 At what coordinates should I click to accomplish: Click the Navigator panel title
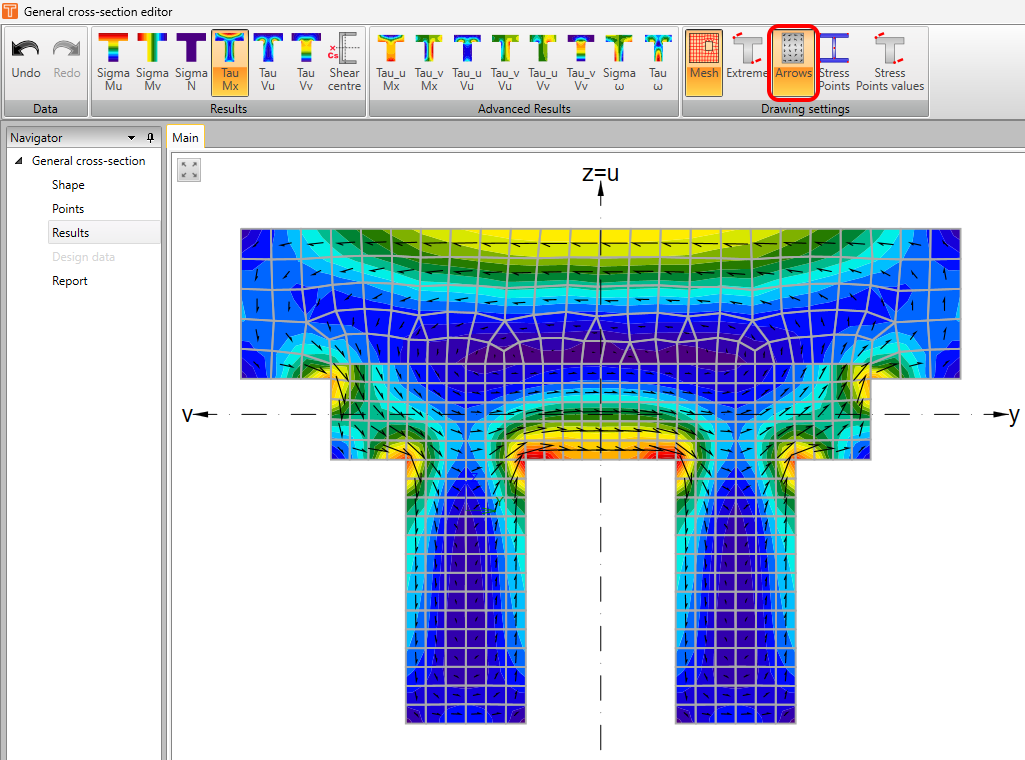[36, 138]
